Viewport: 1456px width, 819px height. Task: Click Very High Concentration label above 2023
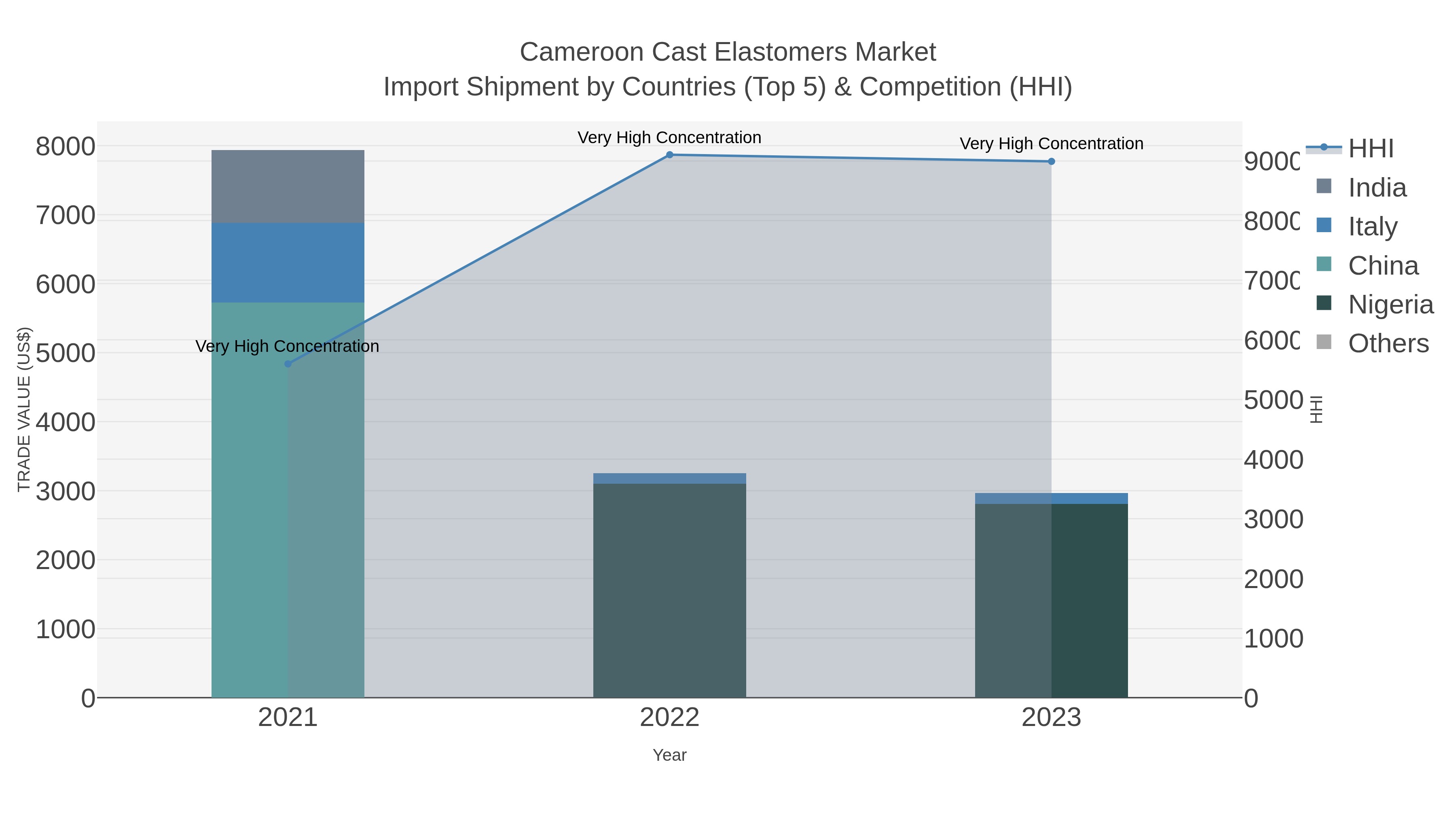(x=1051, y=144)
